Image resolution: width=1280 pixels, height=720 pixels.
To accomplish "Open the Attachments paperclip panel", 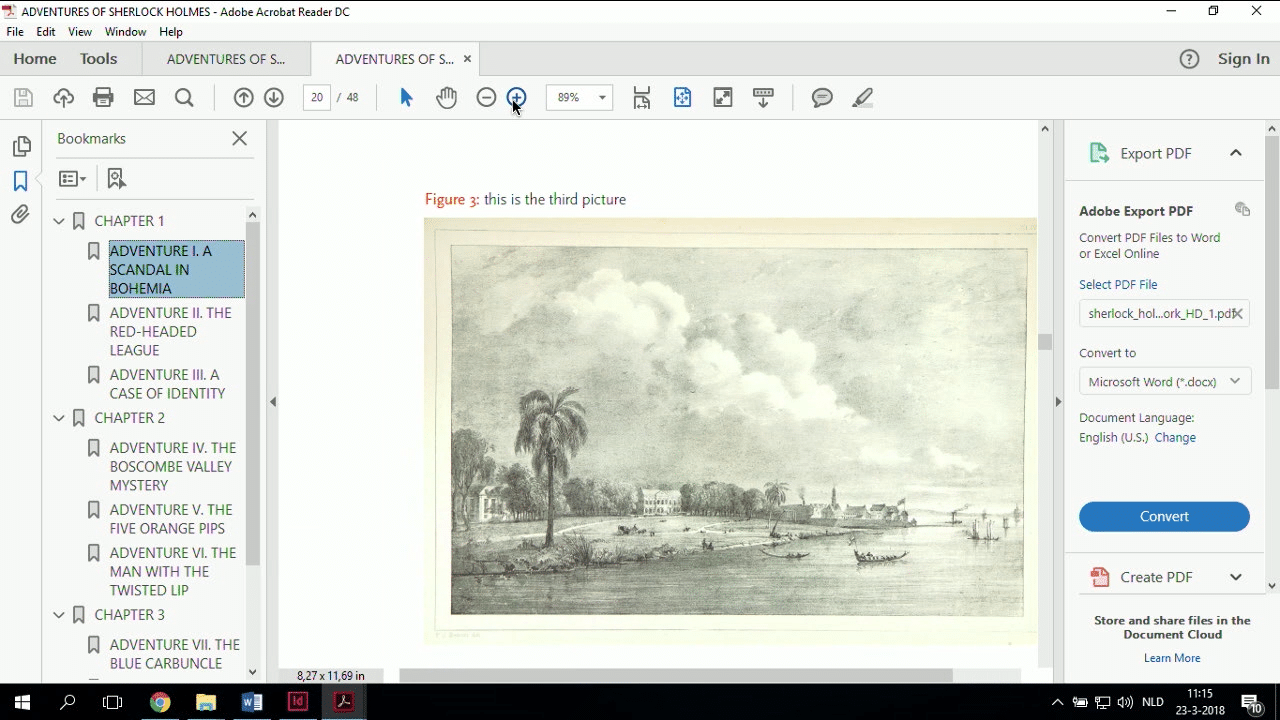I will (20, 215).
